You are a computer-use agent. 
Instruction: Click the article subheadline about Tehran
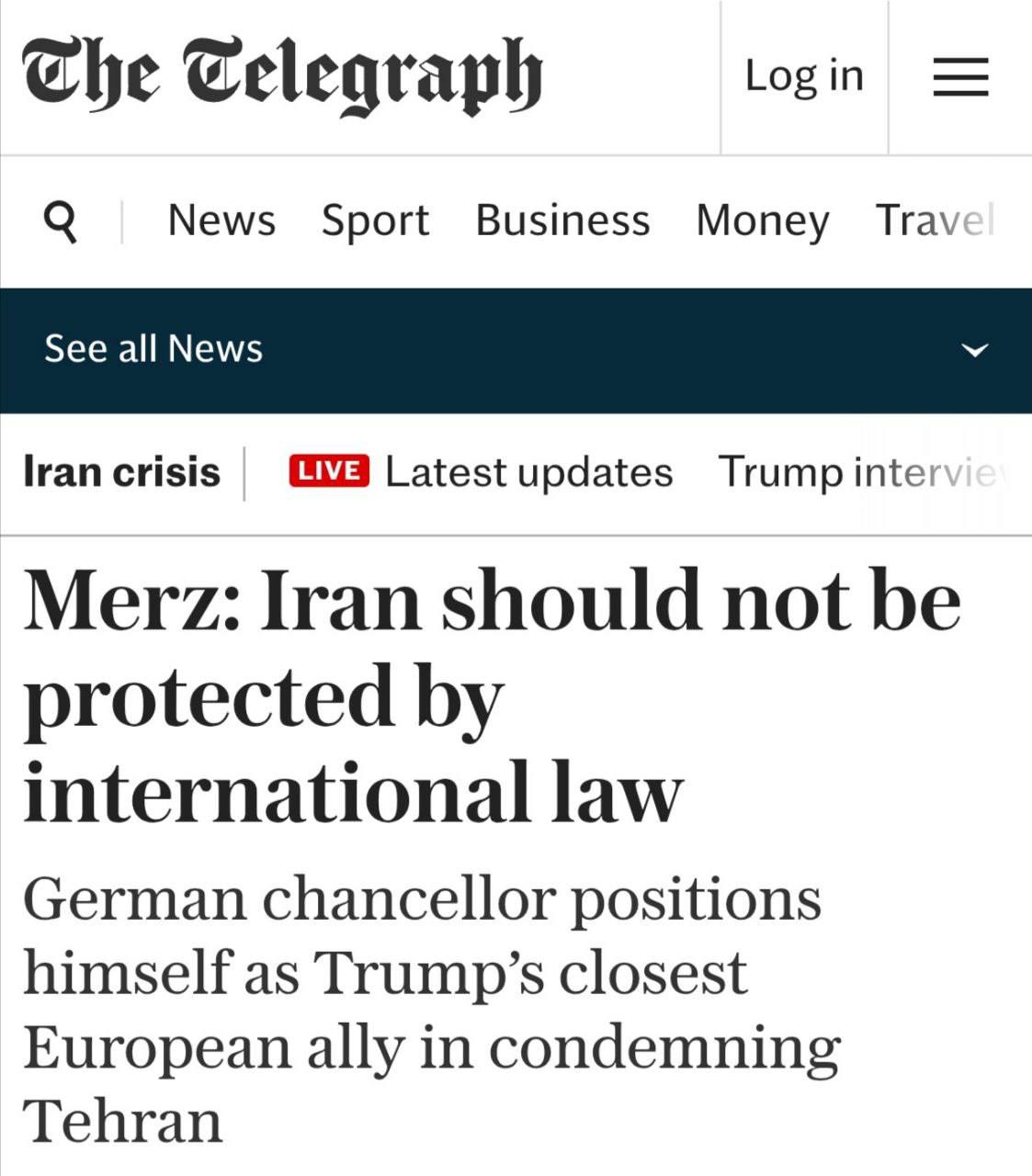tap(432, 1011)
